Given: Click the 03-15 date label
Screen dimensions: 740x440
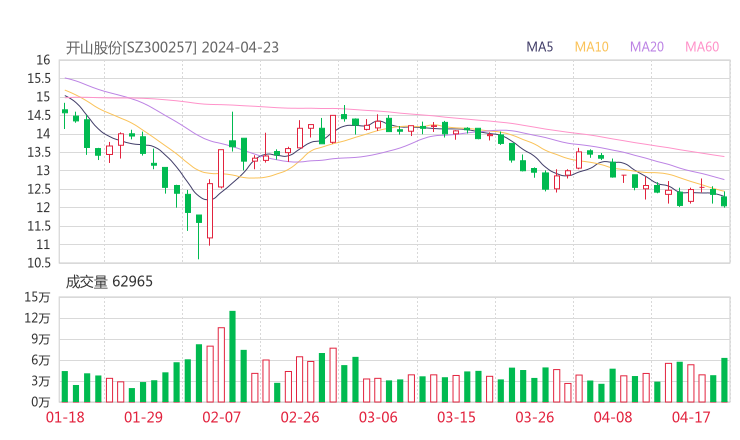Looking at the screenshot, I should pyautogui.click(x=456, y=417).
